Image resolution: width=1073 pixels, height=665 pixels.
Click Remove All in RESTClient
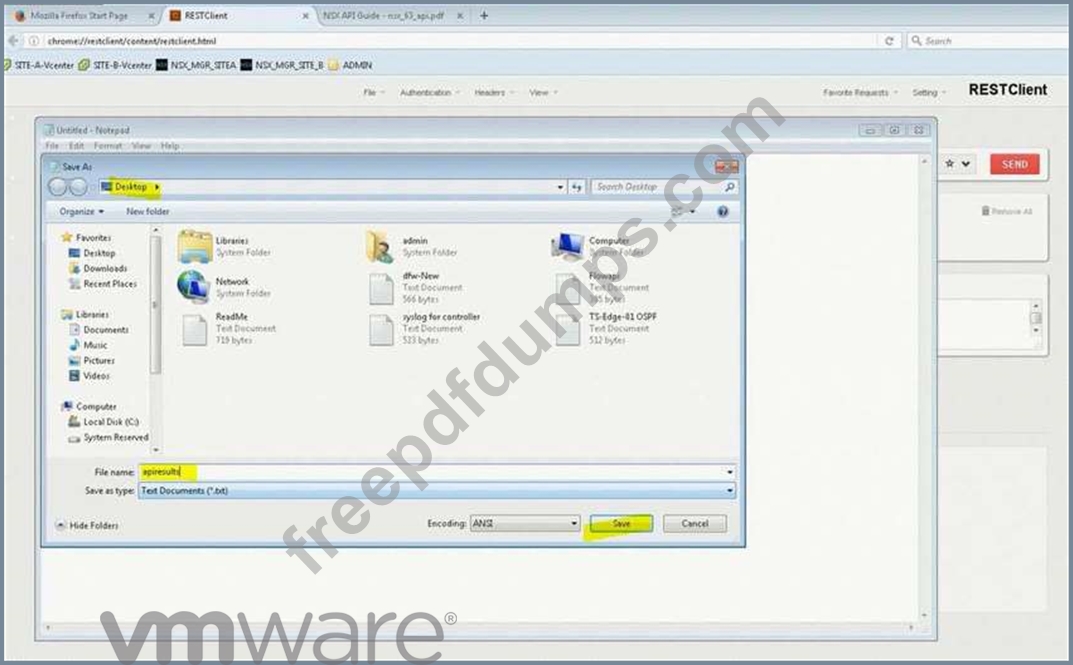[1007, 211]
